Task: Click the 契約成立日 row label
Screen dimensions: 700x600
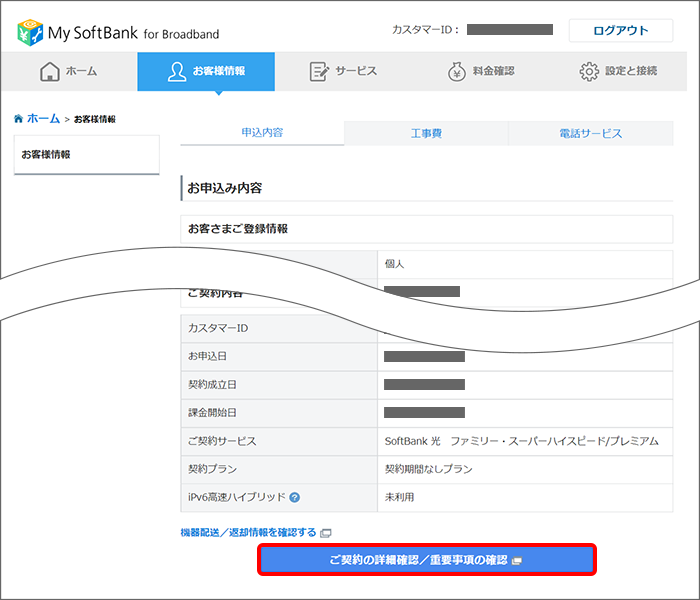Action: coord(212,384)
